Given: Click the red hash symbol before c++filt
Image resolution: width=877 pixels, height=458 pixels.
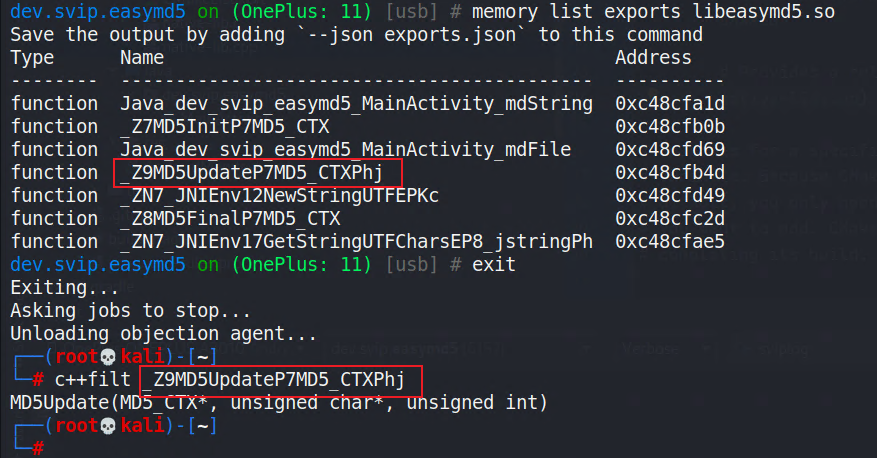Looking at the screenshot, I should pos(37,380).
